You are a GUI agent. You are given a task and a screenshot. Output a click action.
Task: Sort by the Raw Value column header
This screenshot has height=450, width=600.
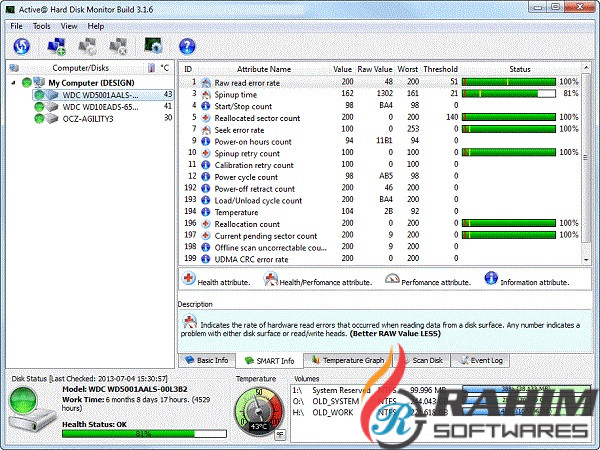point(375,69)
